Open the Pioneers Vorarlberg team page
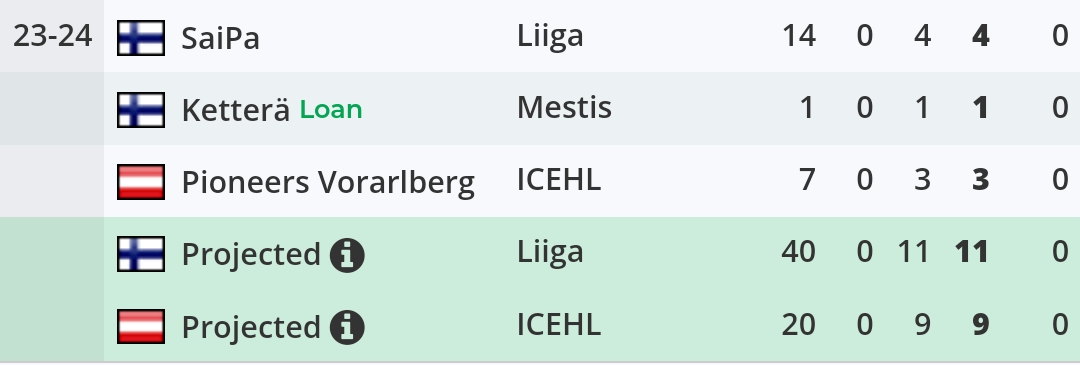 point(328,182)
